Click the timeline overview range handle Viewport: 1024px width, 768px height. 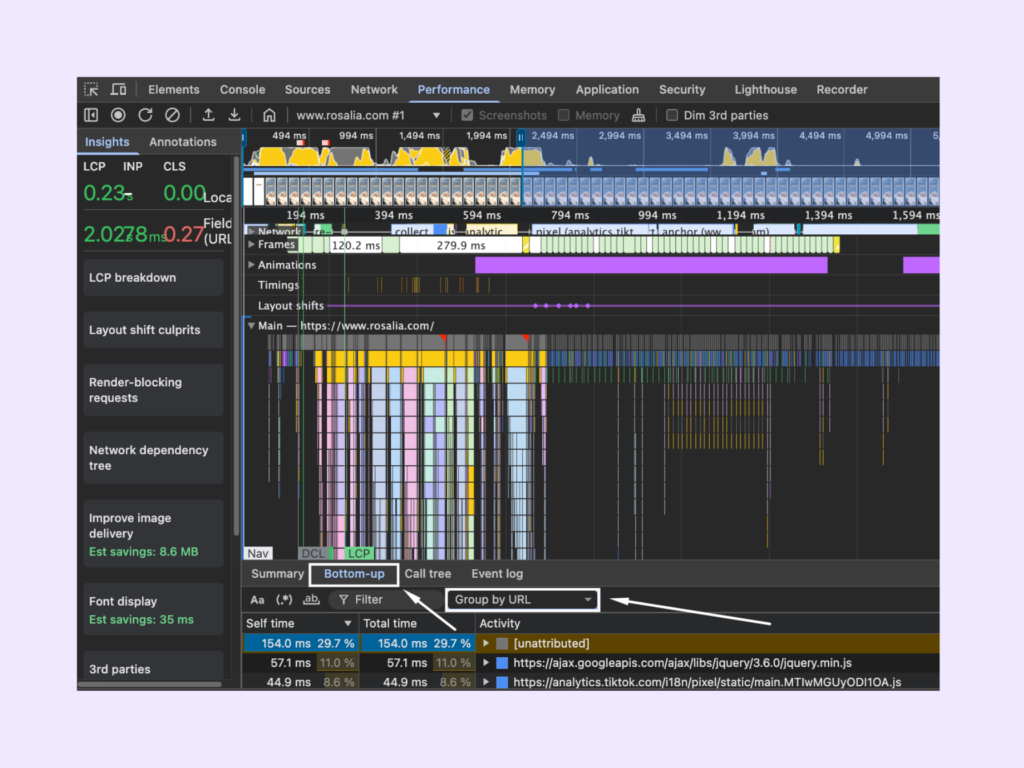coord(521,137)
